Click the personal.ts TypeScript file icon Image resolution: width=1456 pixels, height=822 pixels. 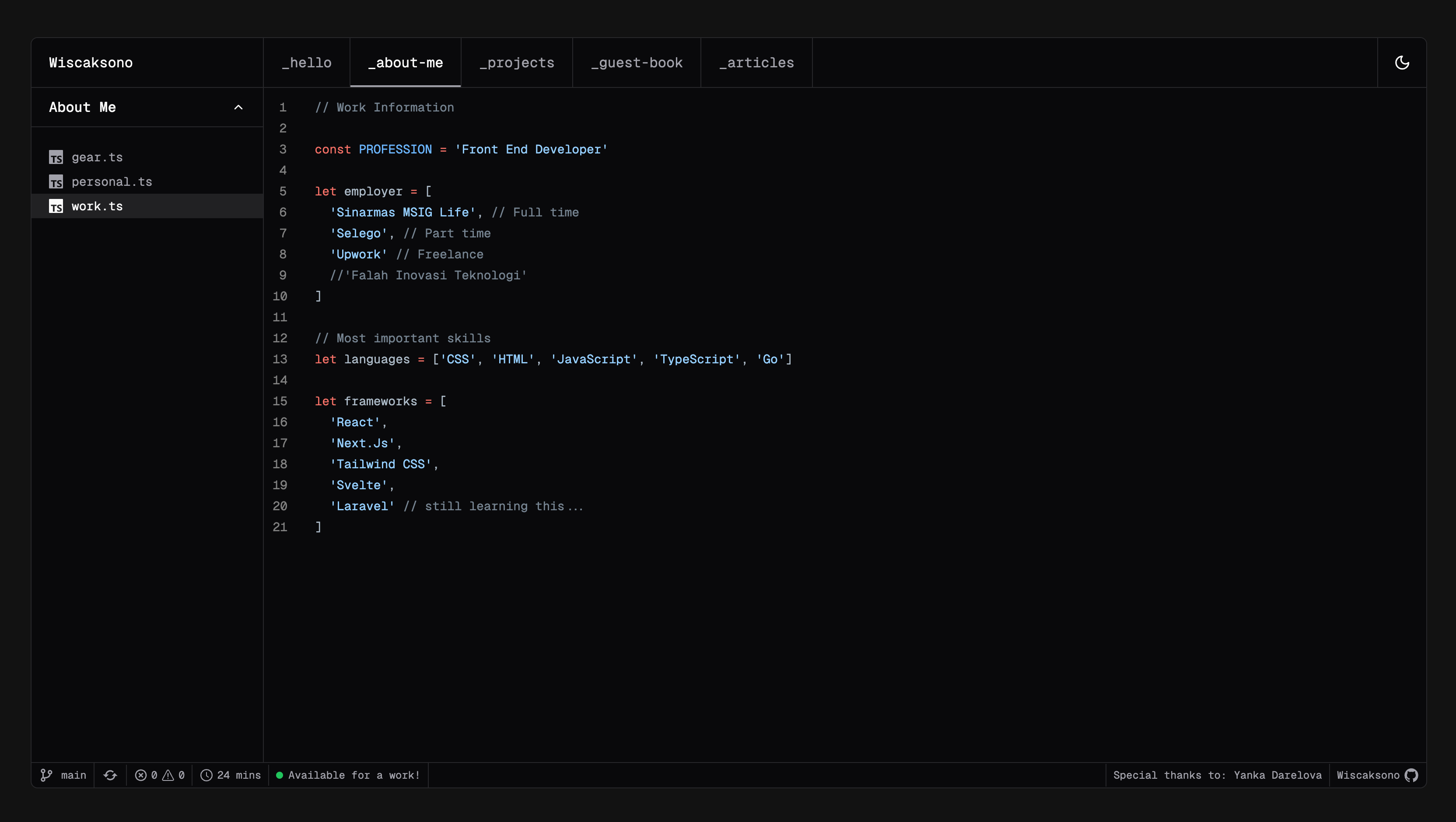click(x=56, y=182)
